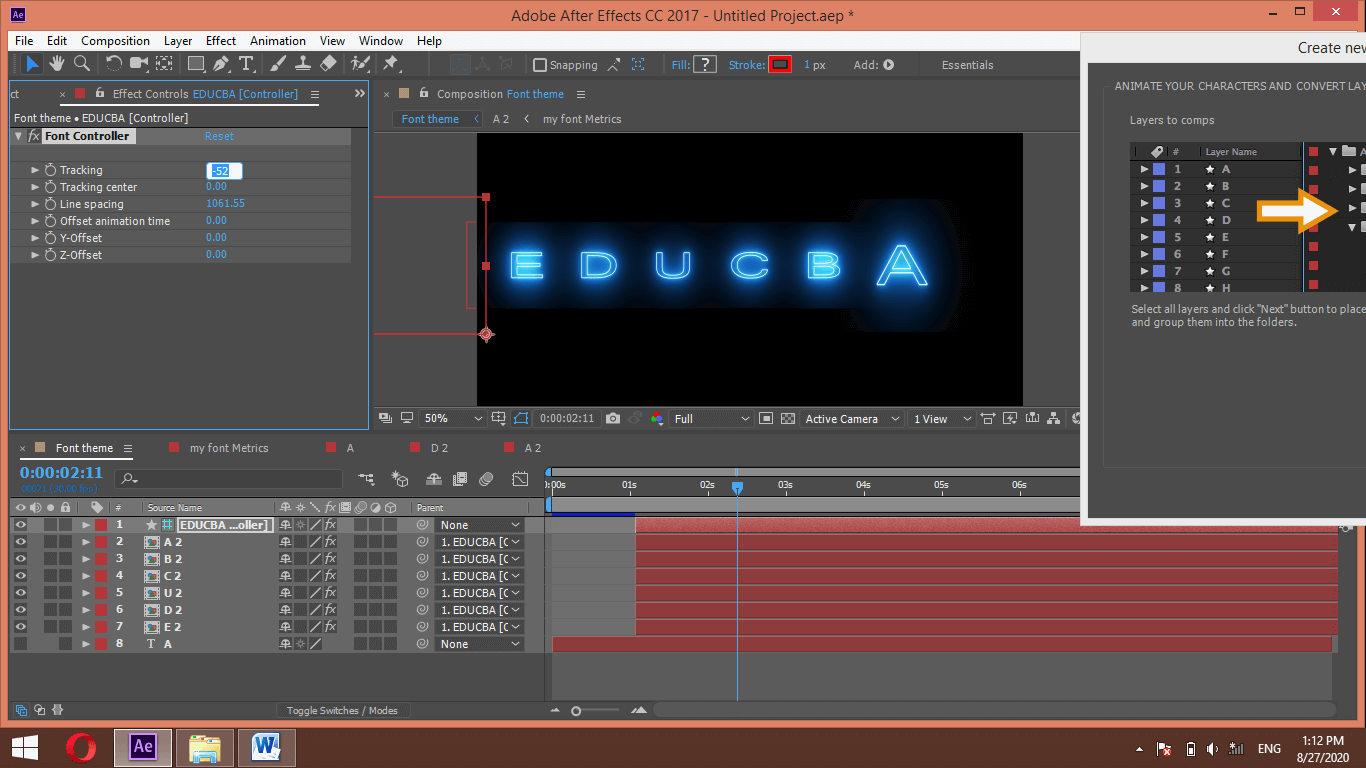Select the Horizontal Type tool

(245, 64)
